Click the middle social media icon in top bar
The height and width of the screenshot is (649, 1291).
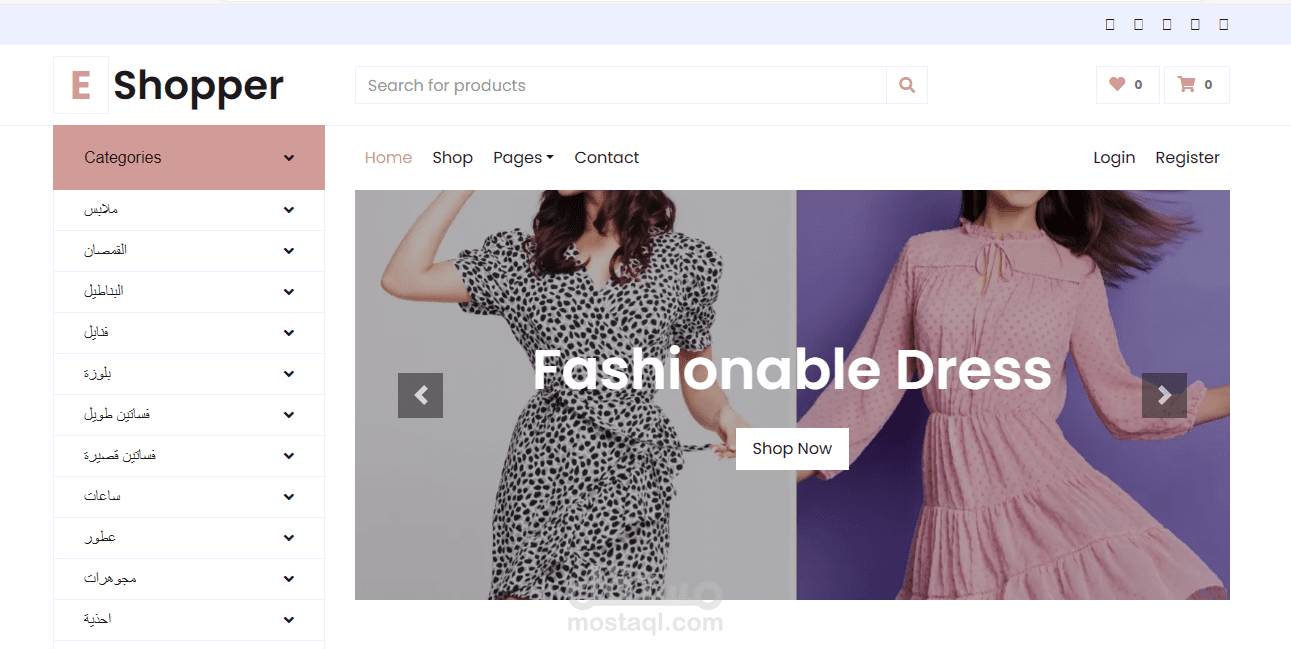click(1166, 24)
